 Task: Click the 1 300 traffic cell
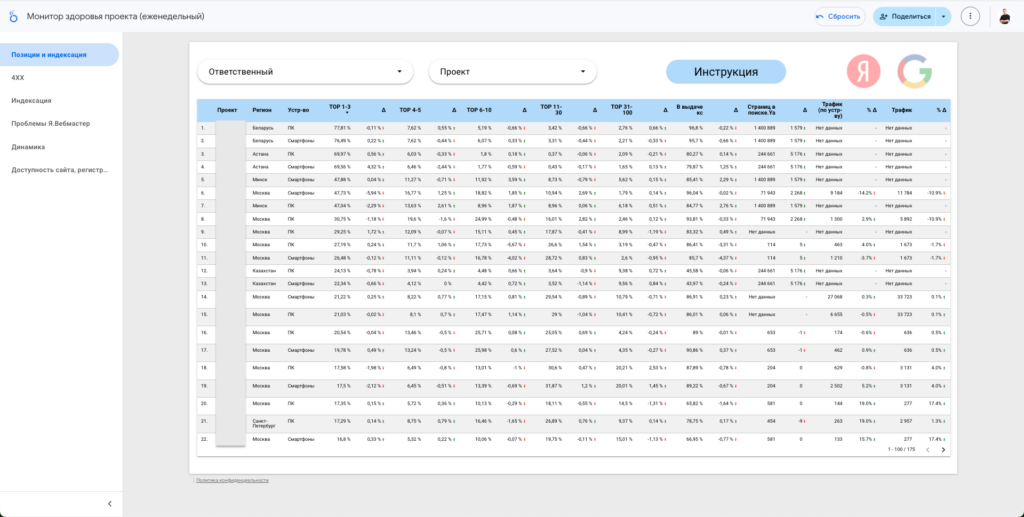(x=836, y=219)
